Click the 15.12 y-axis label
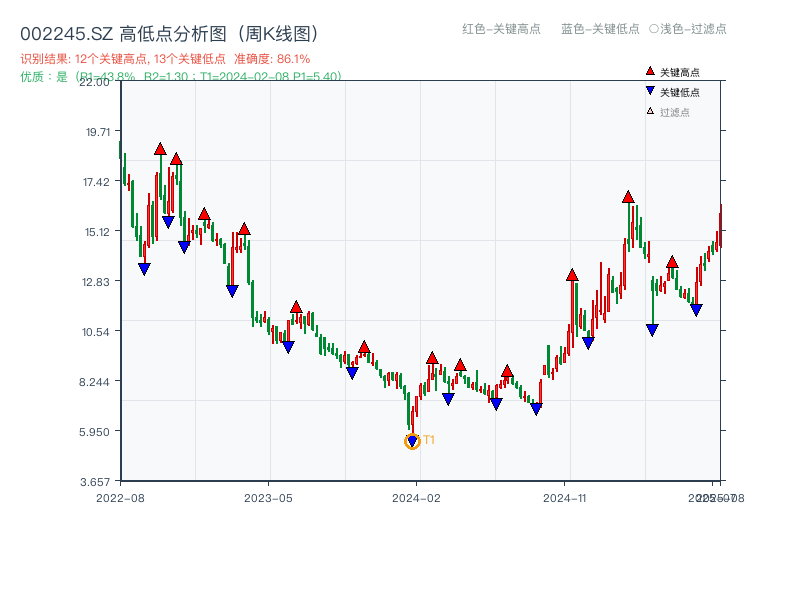 coord(97,232)
